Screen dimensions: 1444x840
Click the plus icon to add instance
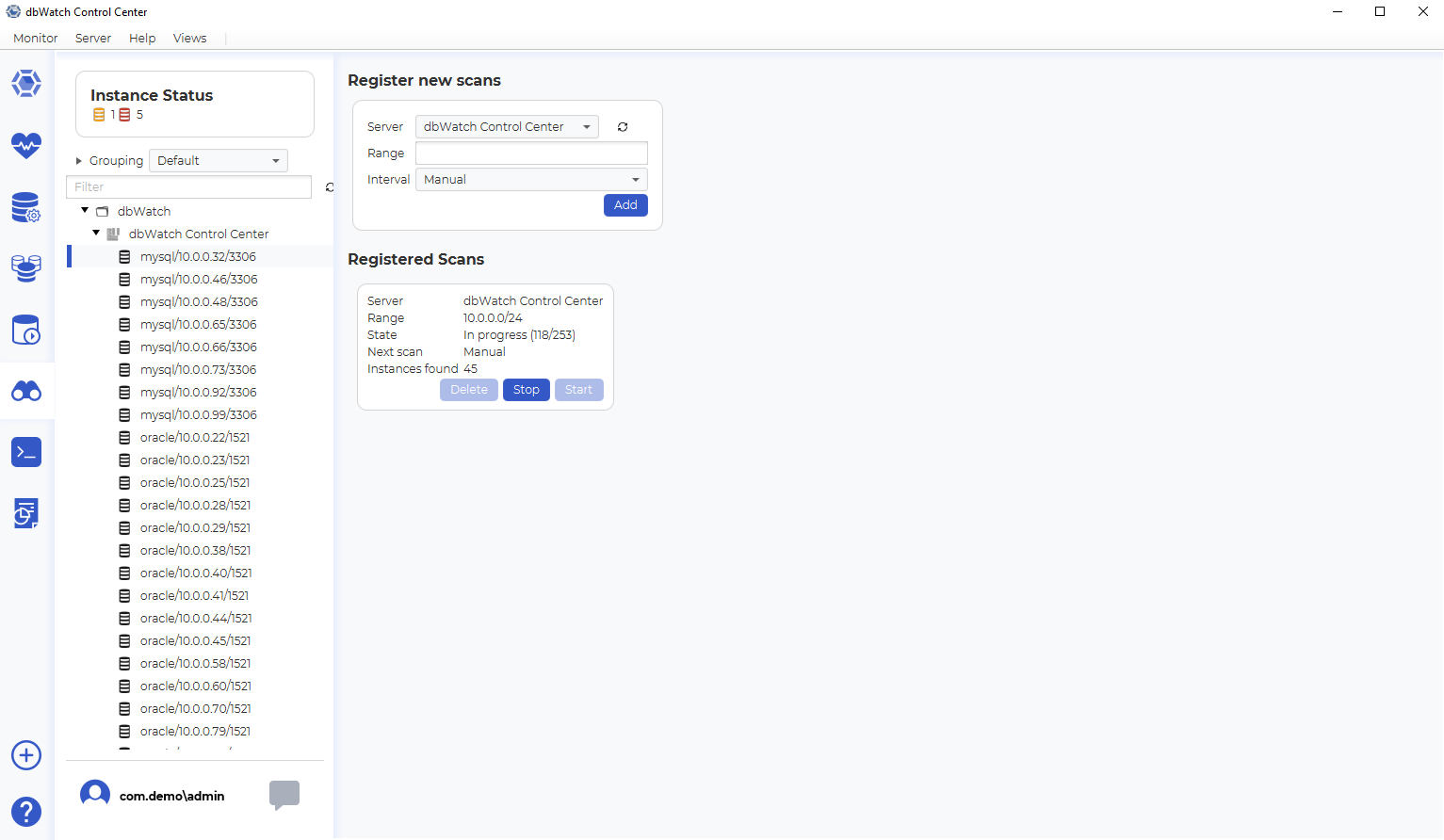tap(26, 755)
